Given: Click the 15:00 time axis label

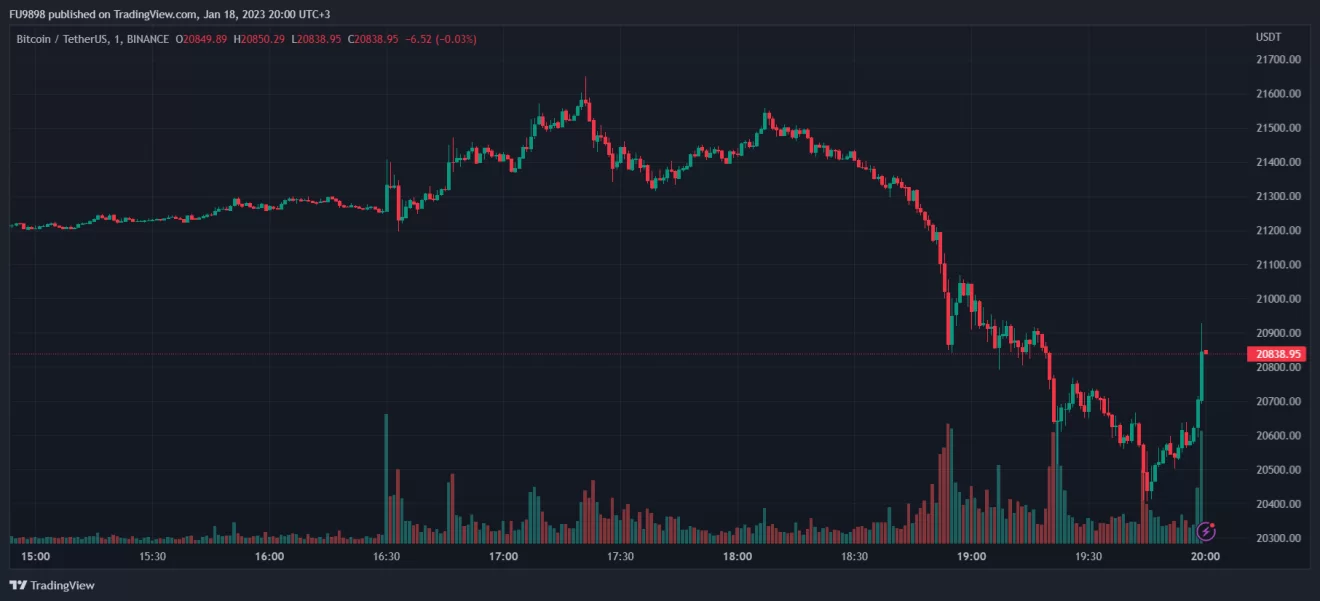Looking at the screenshot, I should point(36,557).
